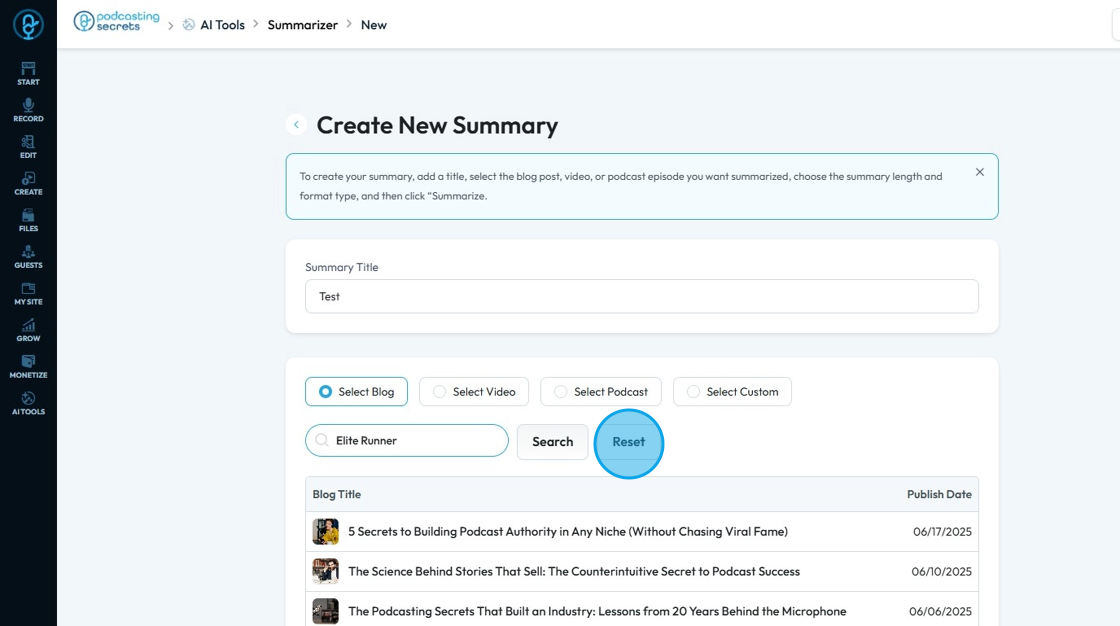1120x626 pixels.
Task: Open the Start section in sidebar
Action: click(28, 73)
